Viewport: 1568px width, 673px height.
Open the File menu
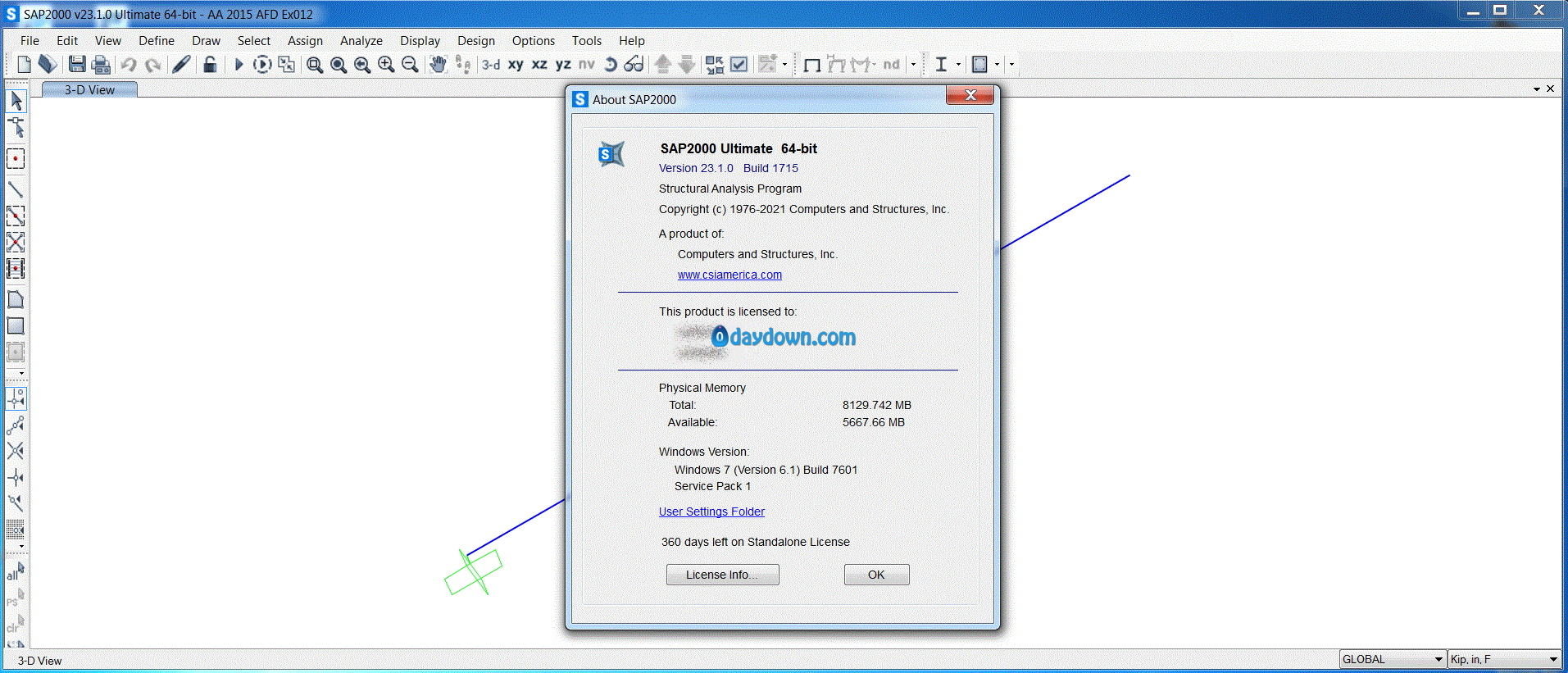pyautogui.click(x=30, y=40)
